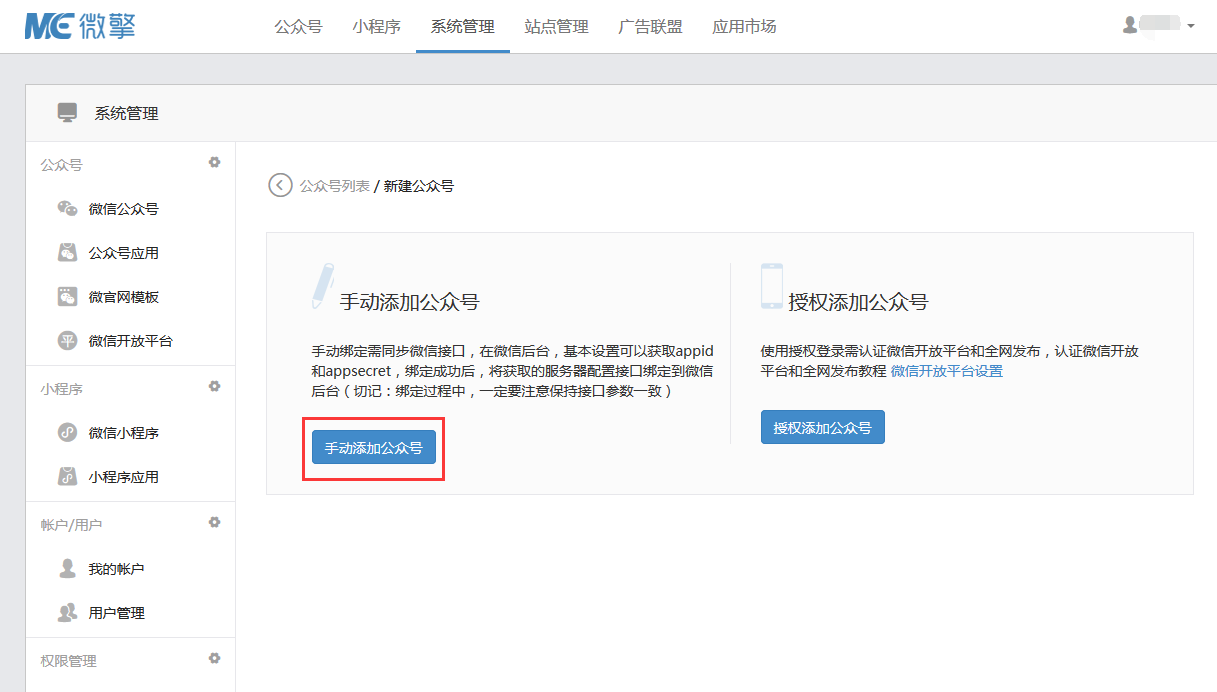
Task: Open the 小程序 top tab
Action: tap(377, 27)
